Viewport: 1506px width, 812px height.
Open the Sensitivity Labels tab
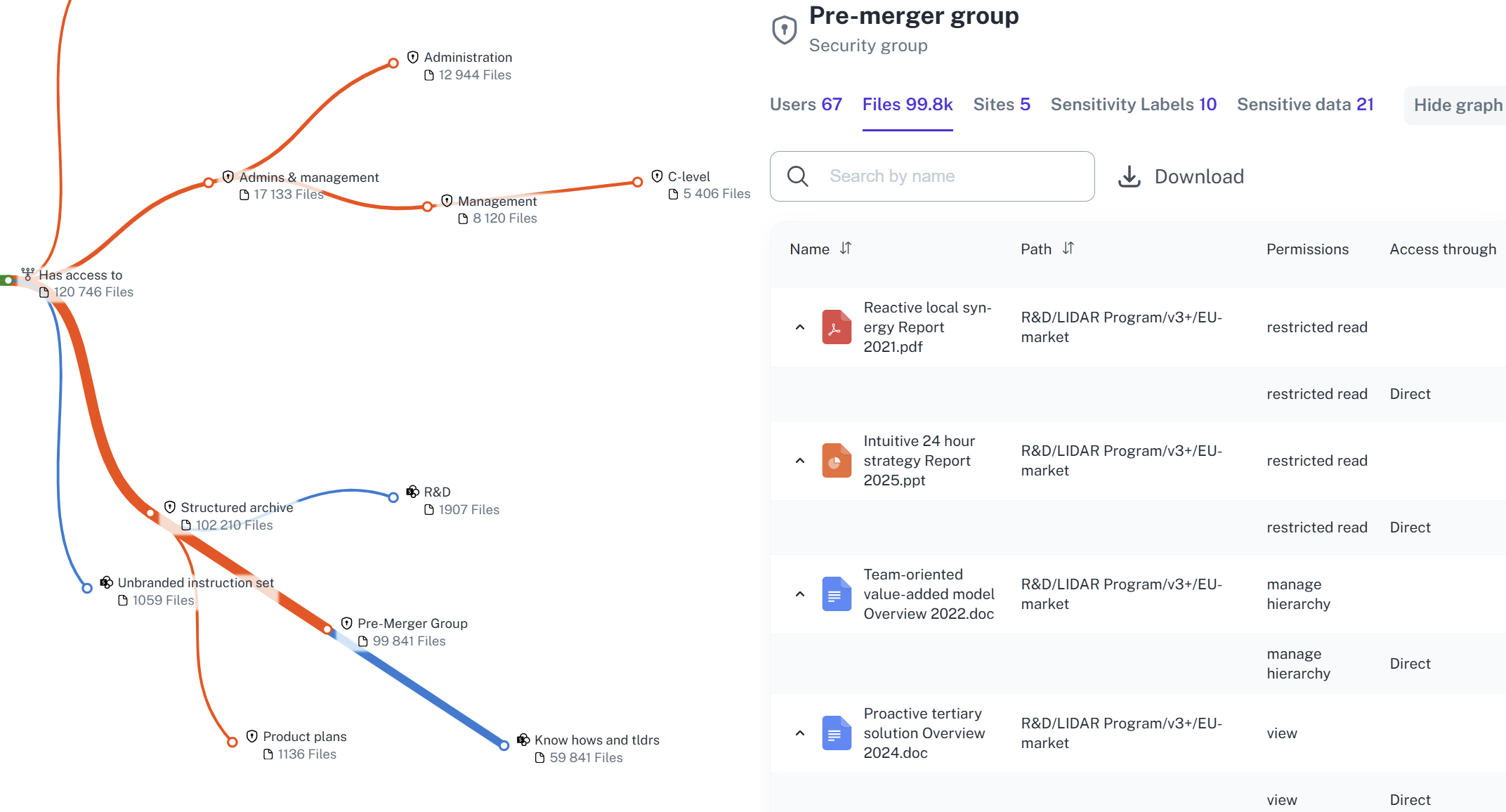point(1133,105)
